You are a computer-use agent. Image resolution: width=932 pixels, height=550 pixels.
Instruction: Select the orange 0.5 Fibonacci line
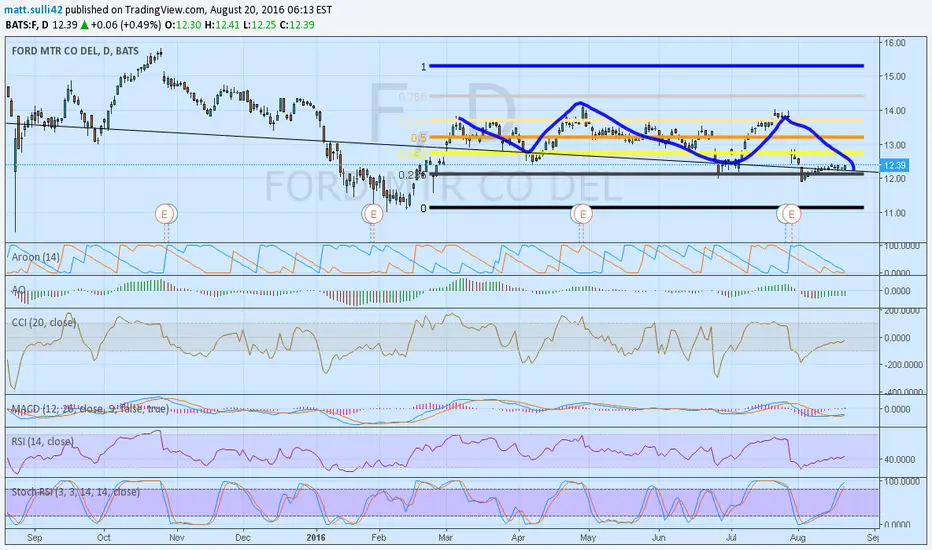(647, 137)
